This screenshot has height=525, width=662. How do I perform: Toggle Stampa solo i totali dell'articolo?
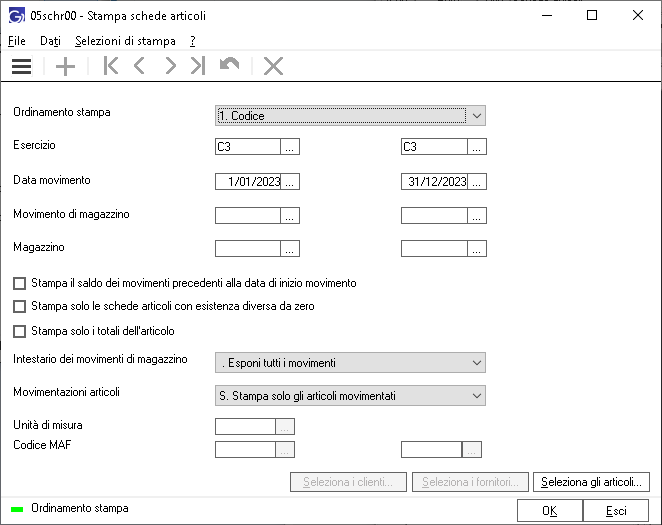[19, 331]
